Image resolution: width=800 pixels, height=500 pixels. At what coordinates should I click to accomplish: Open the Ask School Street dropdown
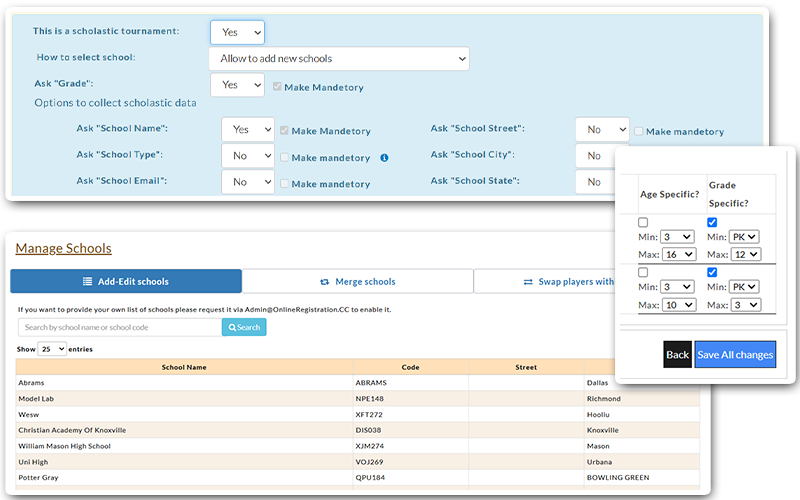(x=602, y=130)
